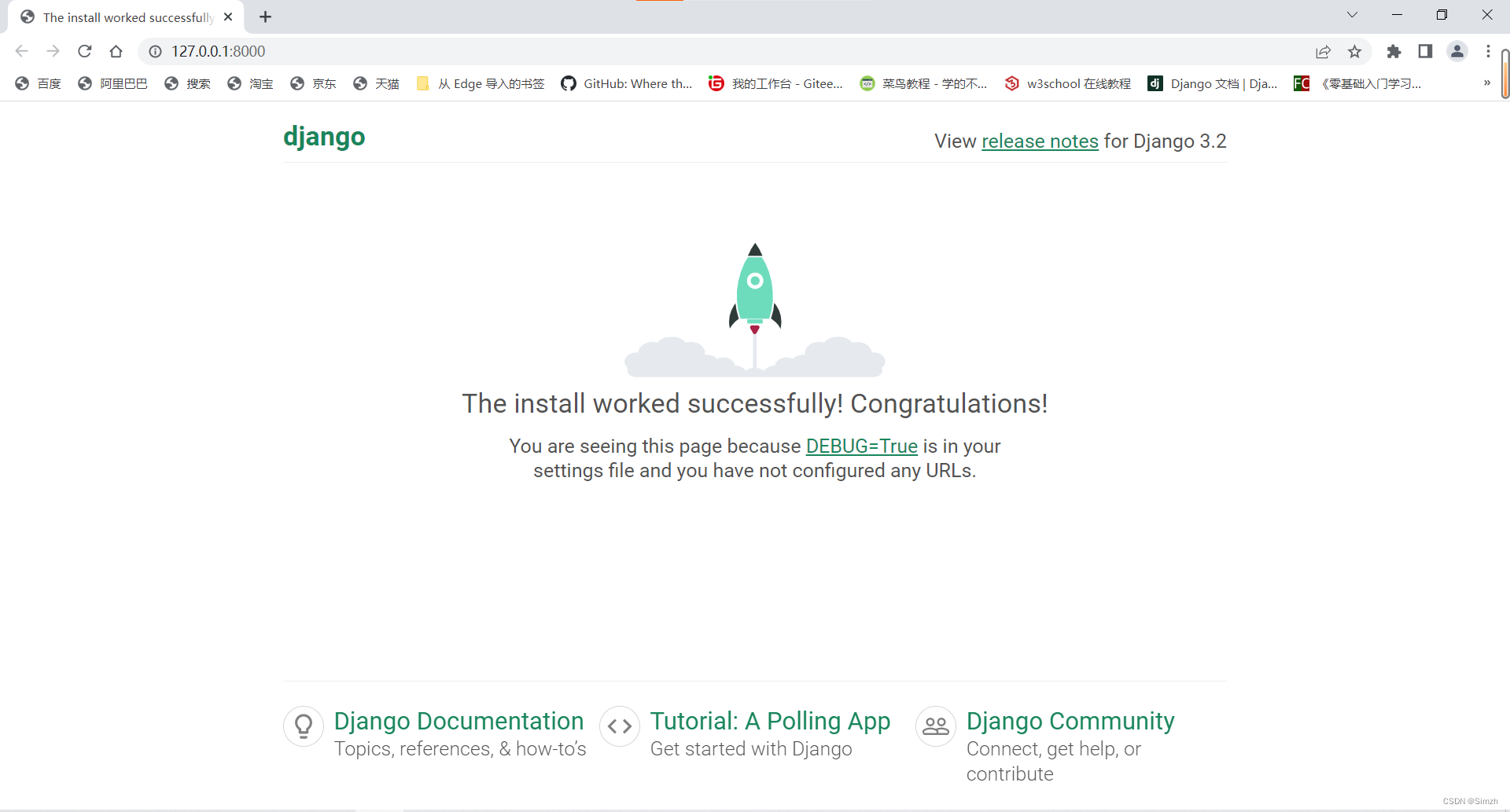Open the 淘宝 bookmark
The height and width of the screenshot is (812, 1510).
250,83
